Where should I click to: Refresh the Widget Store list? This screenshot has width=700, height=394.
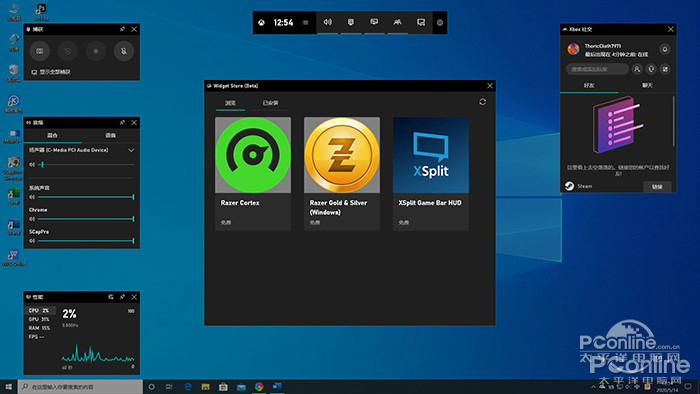click(x=483, y=102)
